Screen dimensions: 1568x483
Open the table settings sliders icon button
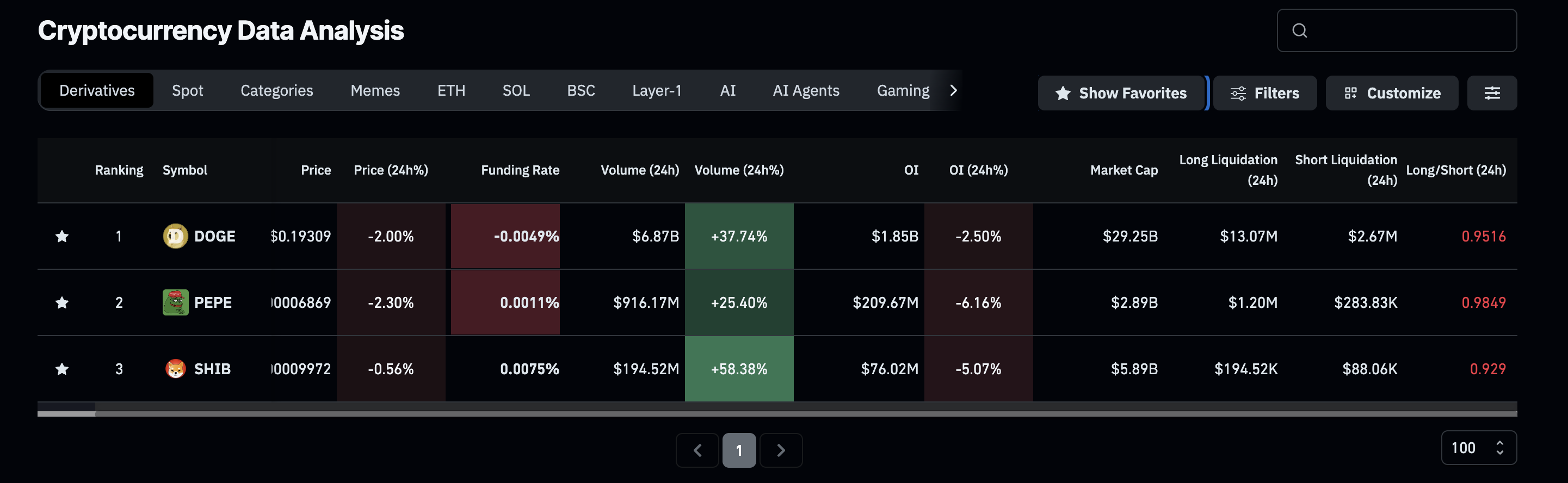[x=1491, y=93]
